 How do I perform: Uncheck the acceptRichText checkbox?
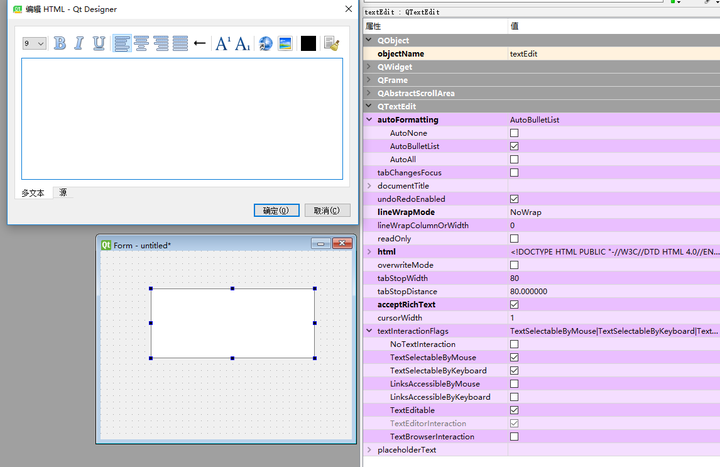(x=514, y=304)
